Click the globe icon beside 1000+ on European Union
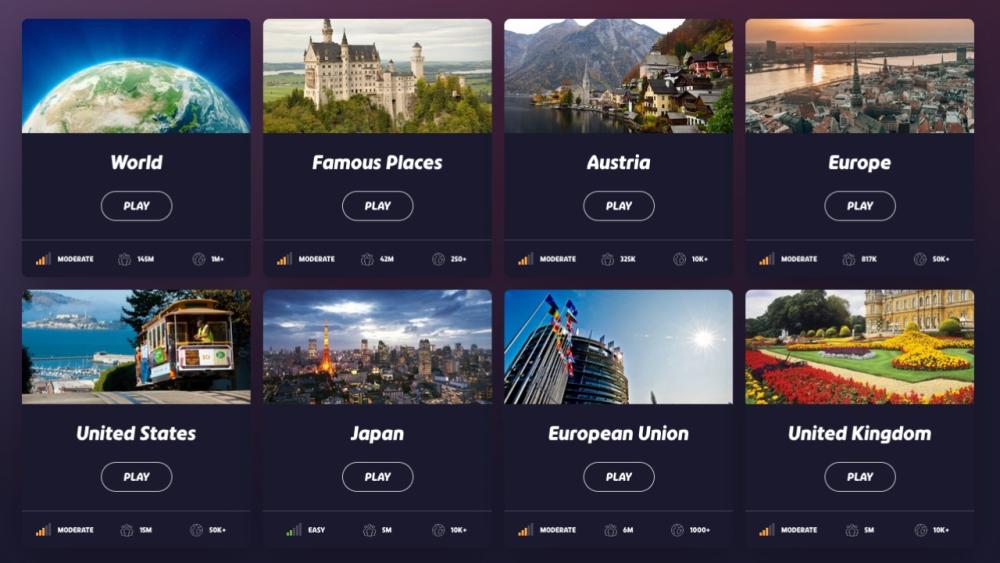The width and height of the screenshot is (1000, 563). point(677,530)
